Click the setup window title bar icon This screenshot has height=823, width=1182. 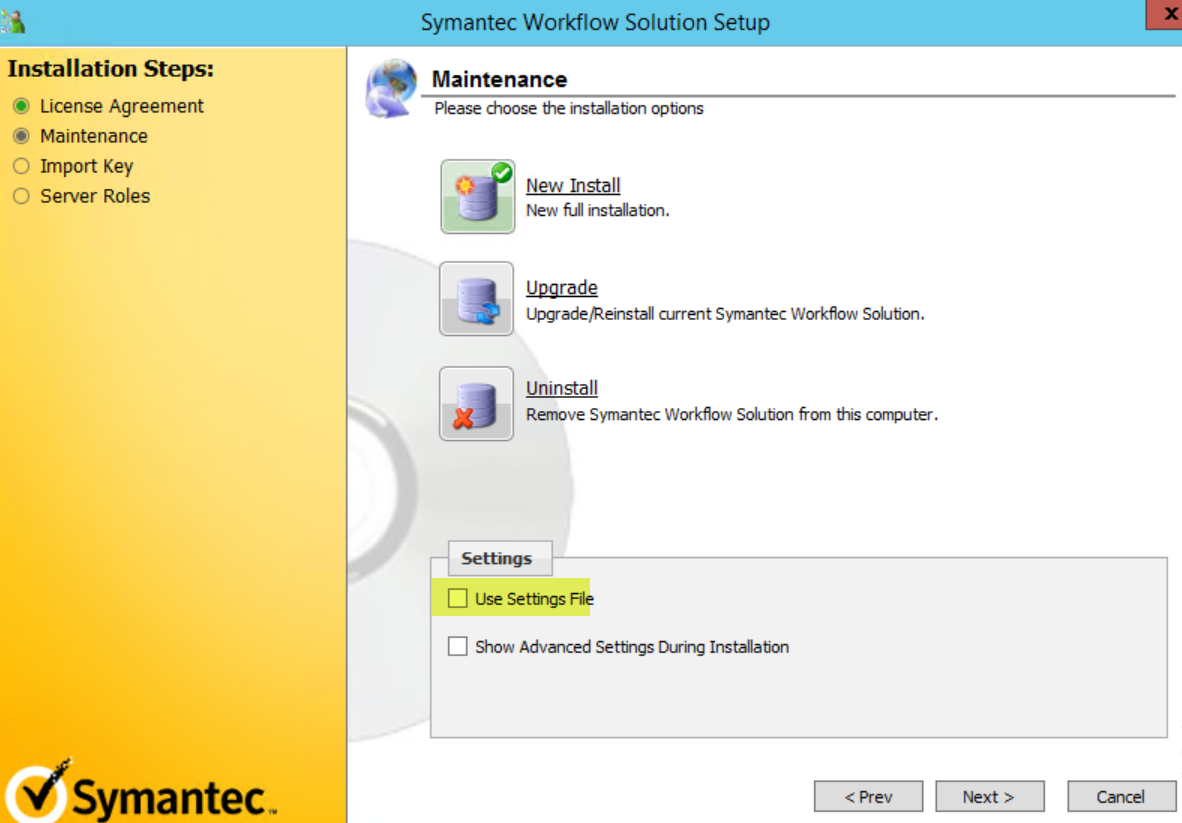[13, 21]
